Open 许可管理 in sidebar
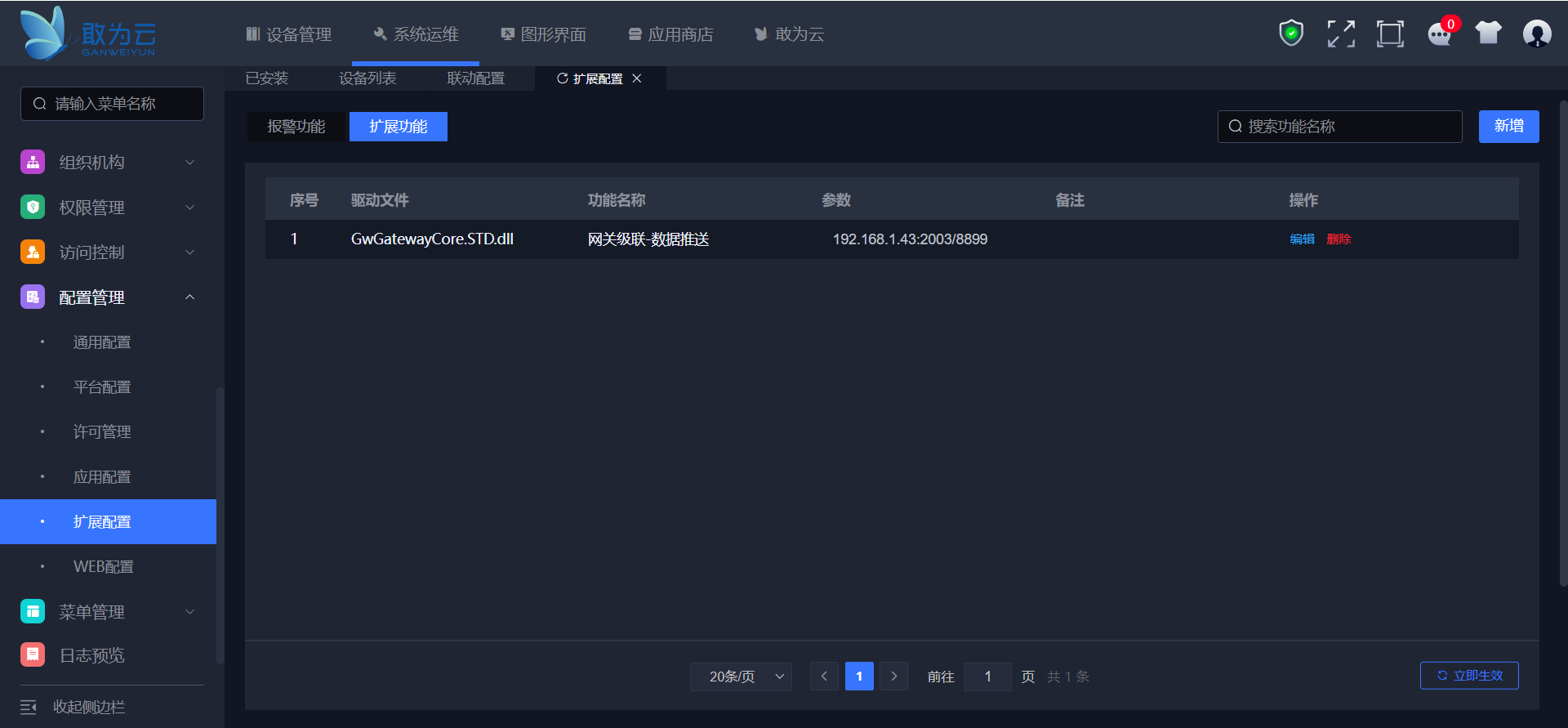The image size is (1568, 728). click(102, 432)
